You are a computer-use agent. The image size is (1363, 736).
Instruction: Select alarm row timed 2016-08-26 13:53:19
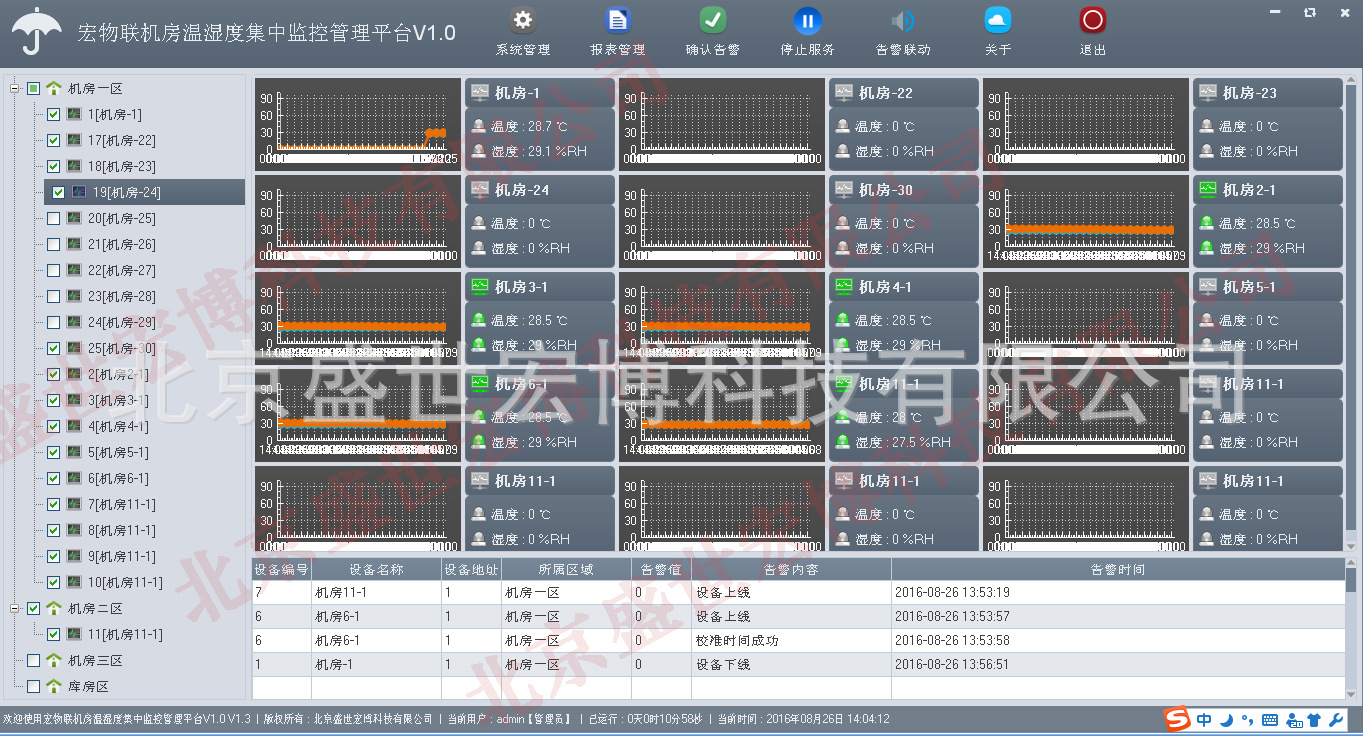coord(799,592)
